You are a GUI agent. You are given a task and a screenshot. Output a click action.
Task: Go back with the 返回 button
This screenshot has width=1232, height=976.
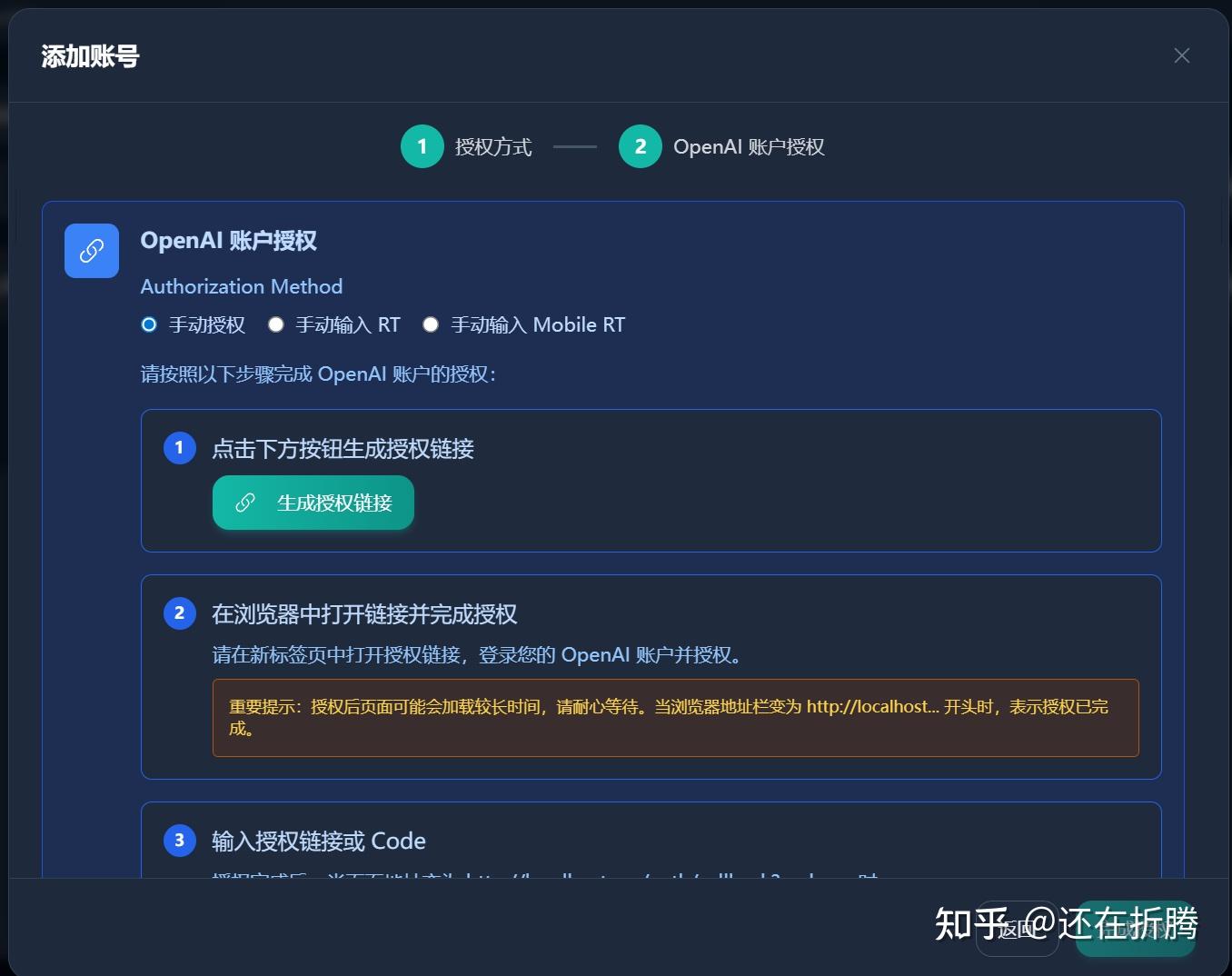pos(1018,929)
